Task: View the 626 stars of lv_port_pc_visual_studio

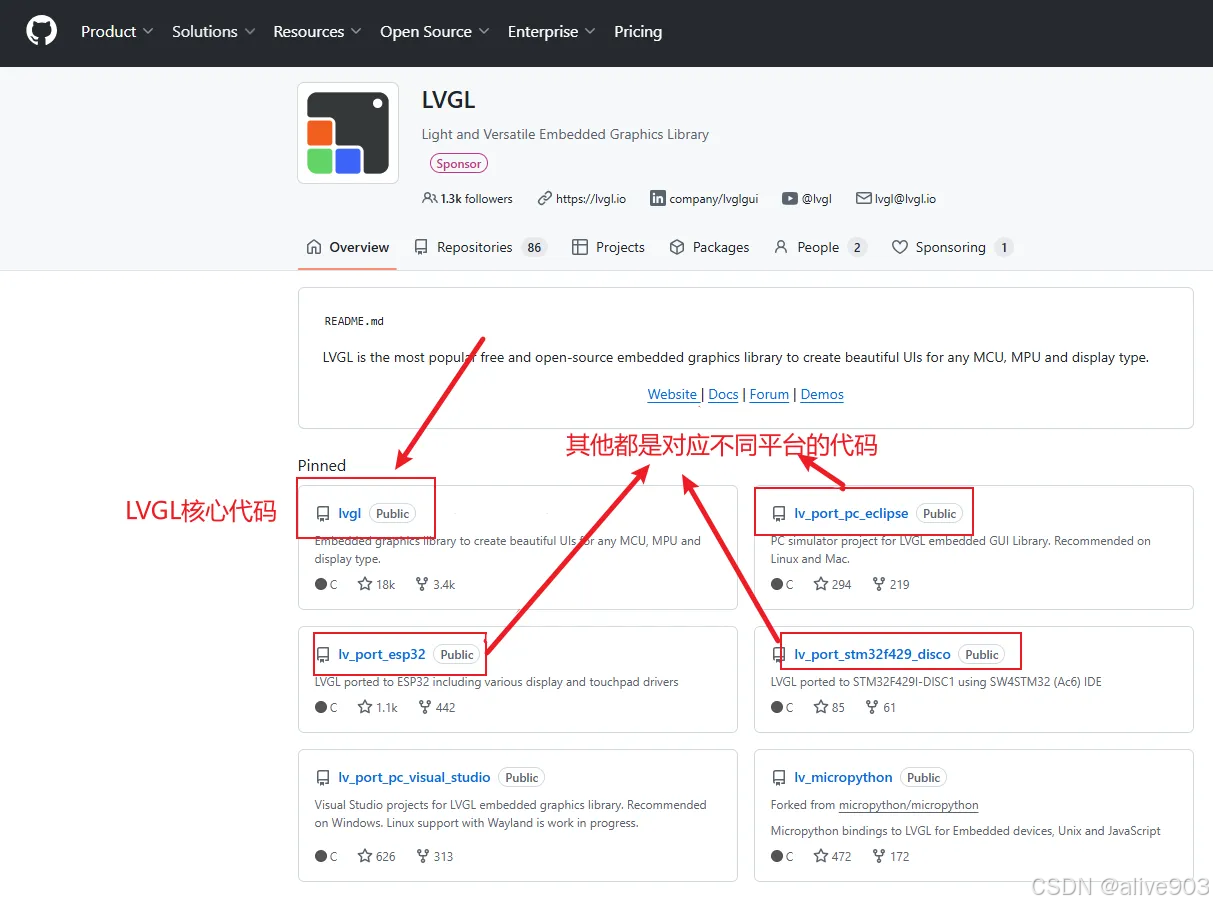Action: 377,856
